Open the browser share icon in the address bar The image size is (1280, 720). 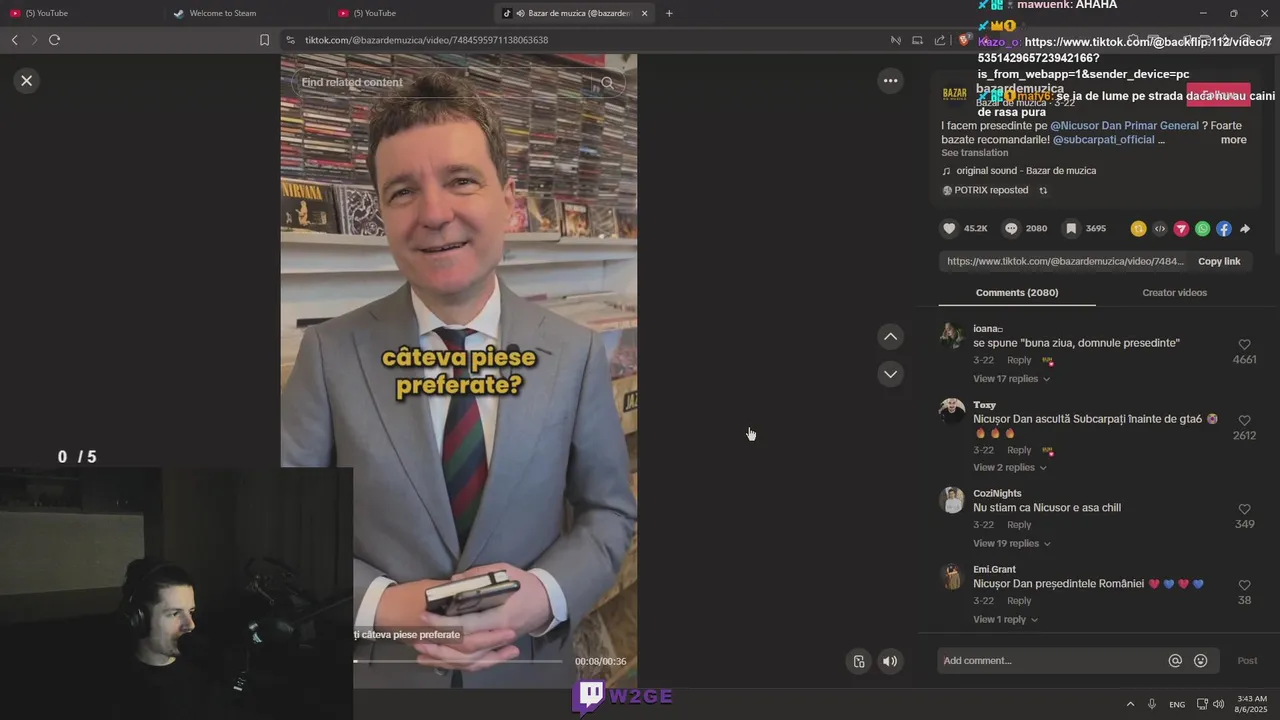coord(940,40)
